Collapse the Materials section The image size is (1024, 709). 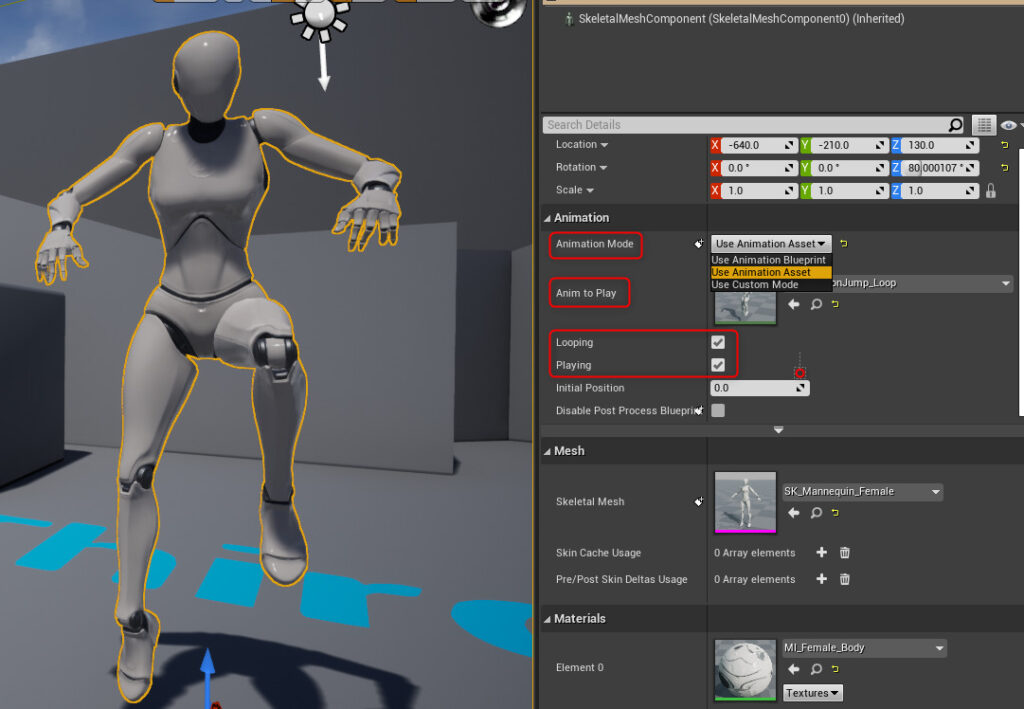tap(547, 619)
